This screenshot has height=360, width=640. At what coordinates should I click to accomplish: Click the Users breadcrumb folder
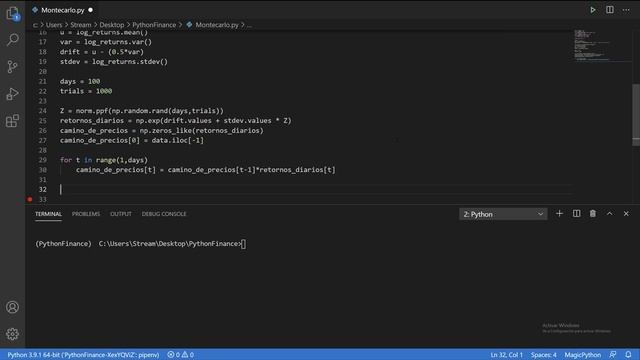pyautogui.click(x=54, y=25)
